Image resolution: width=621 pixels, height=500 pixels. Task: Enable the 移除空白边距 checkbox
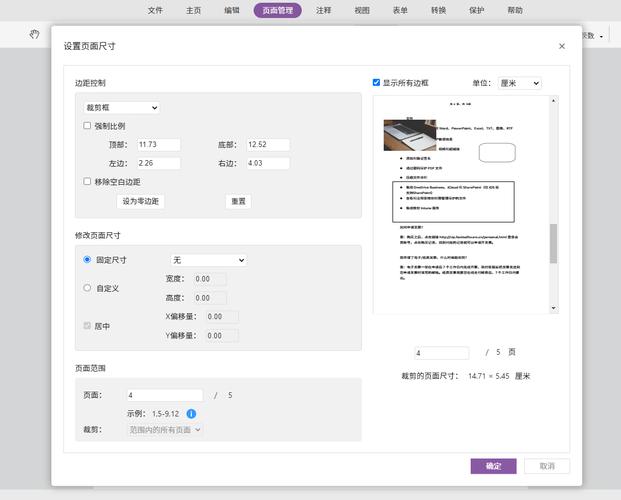coord(87,181)
